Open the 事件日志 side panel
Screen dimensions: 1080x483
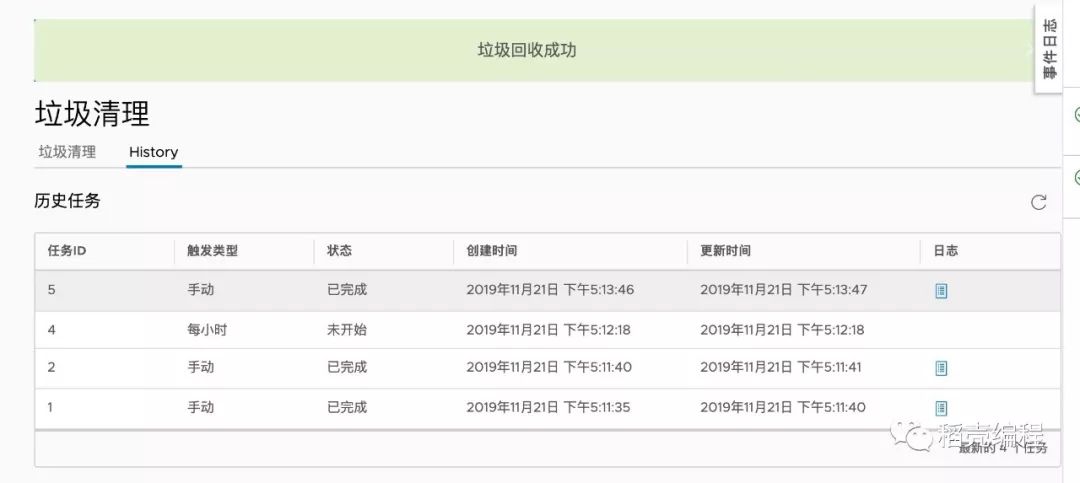click(x=1049, y=50)
